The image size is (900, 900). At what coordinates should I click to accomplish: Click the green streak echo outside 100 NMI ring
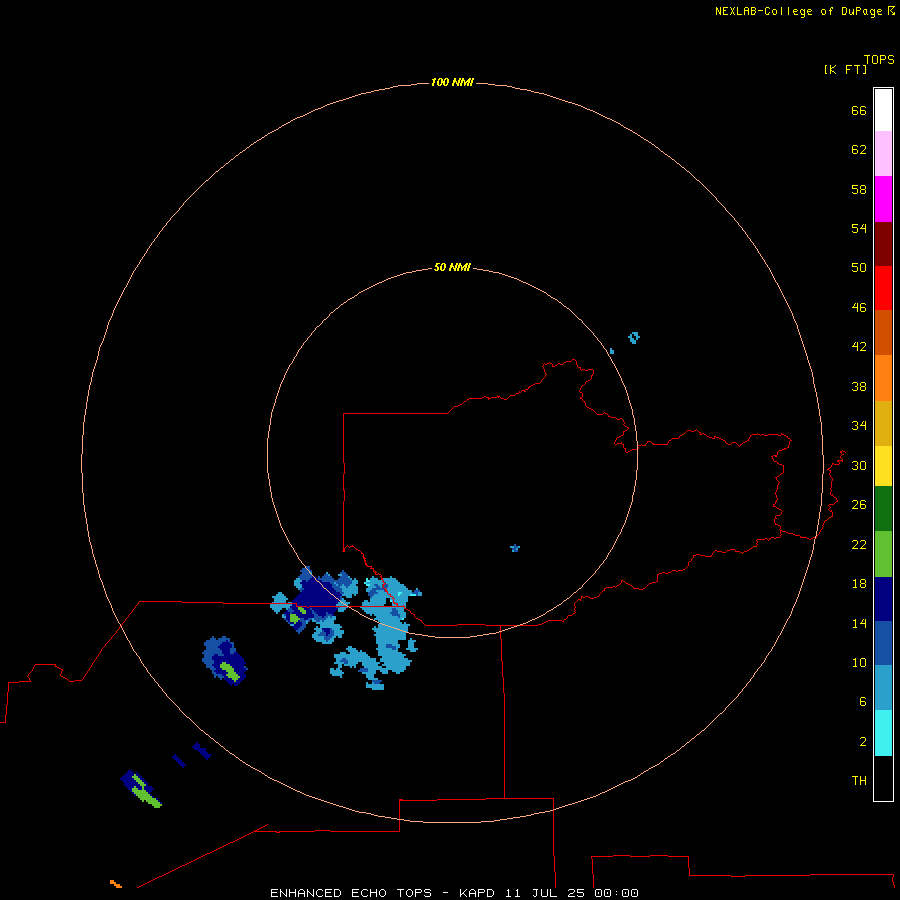[x=146, y=793]
